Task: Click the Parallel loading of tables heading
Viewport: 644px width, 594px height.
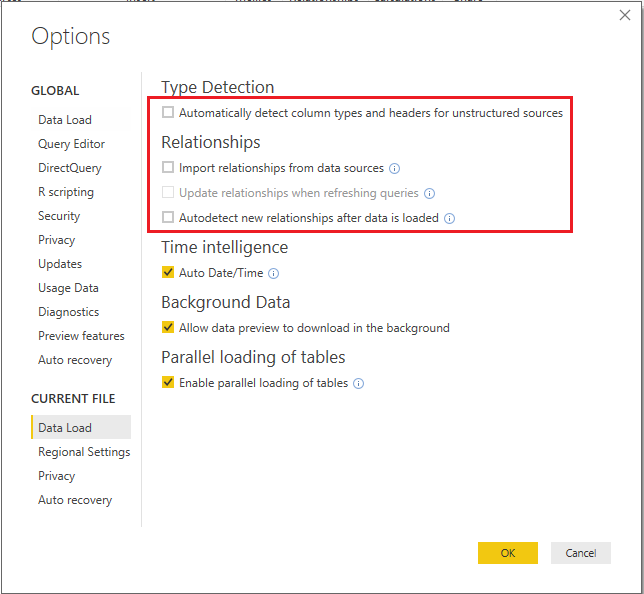Action: pyautogui.click(x=253, y=357)
